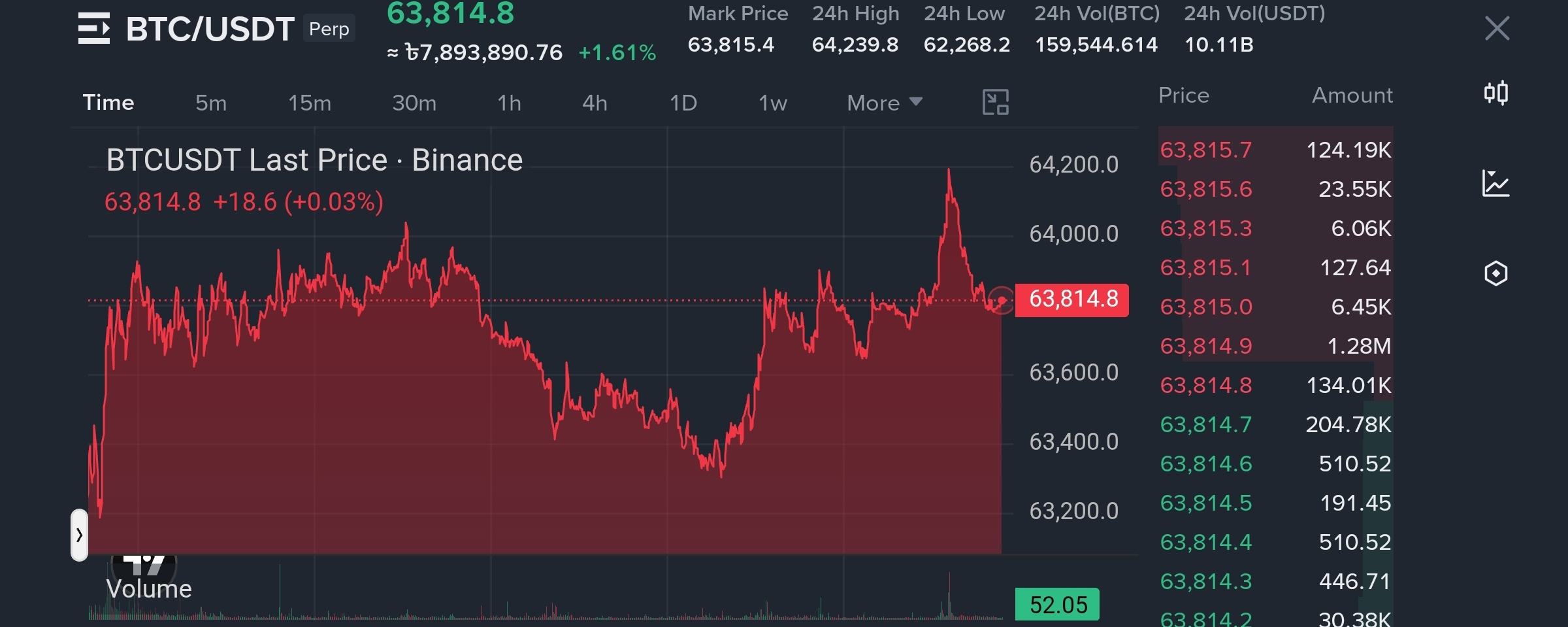Screen dimensions: 1568x627
Task: Select the 4h interval
Action: (595, 103)
